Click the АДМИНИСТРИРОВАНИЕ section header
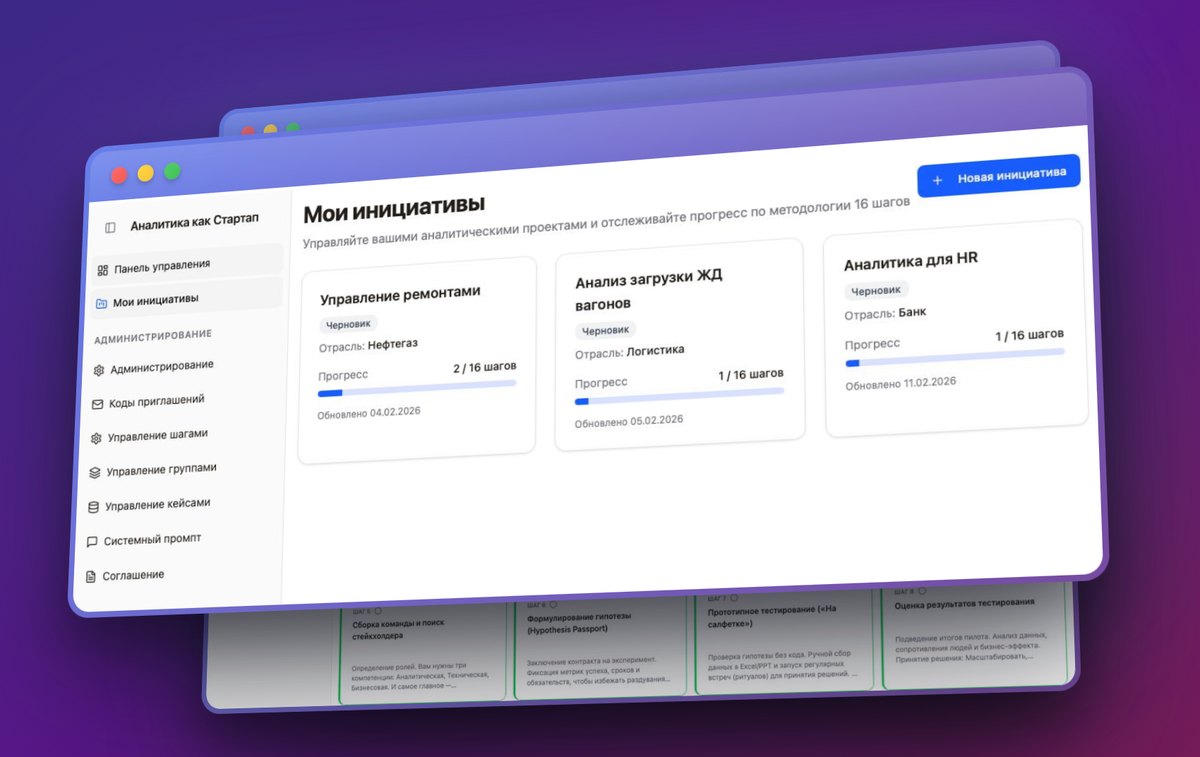1200x757 pixels. click(153, 336)
